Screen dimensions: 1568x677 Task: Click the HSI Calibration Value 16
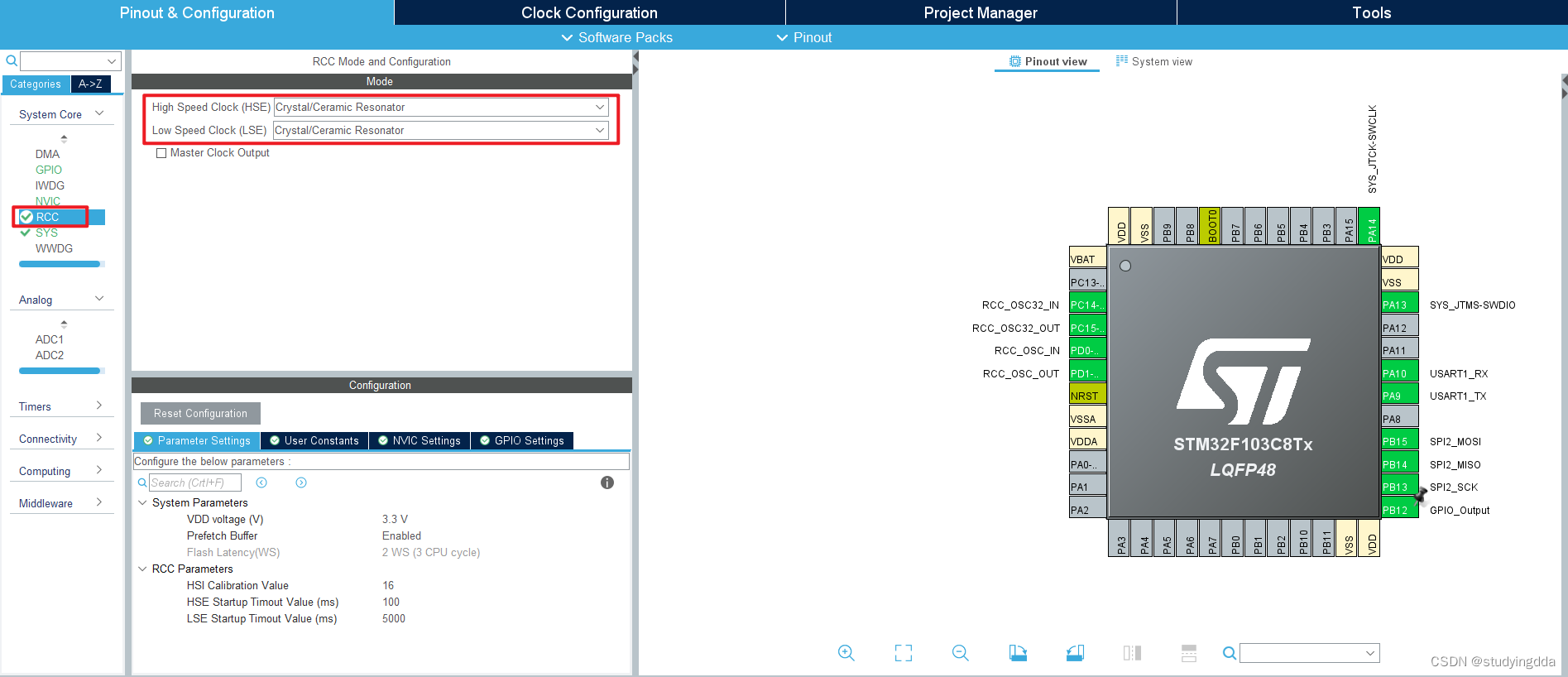pyautogui.click(x=388, y=585)
